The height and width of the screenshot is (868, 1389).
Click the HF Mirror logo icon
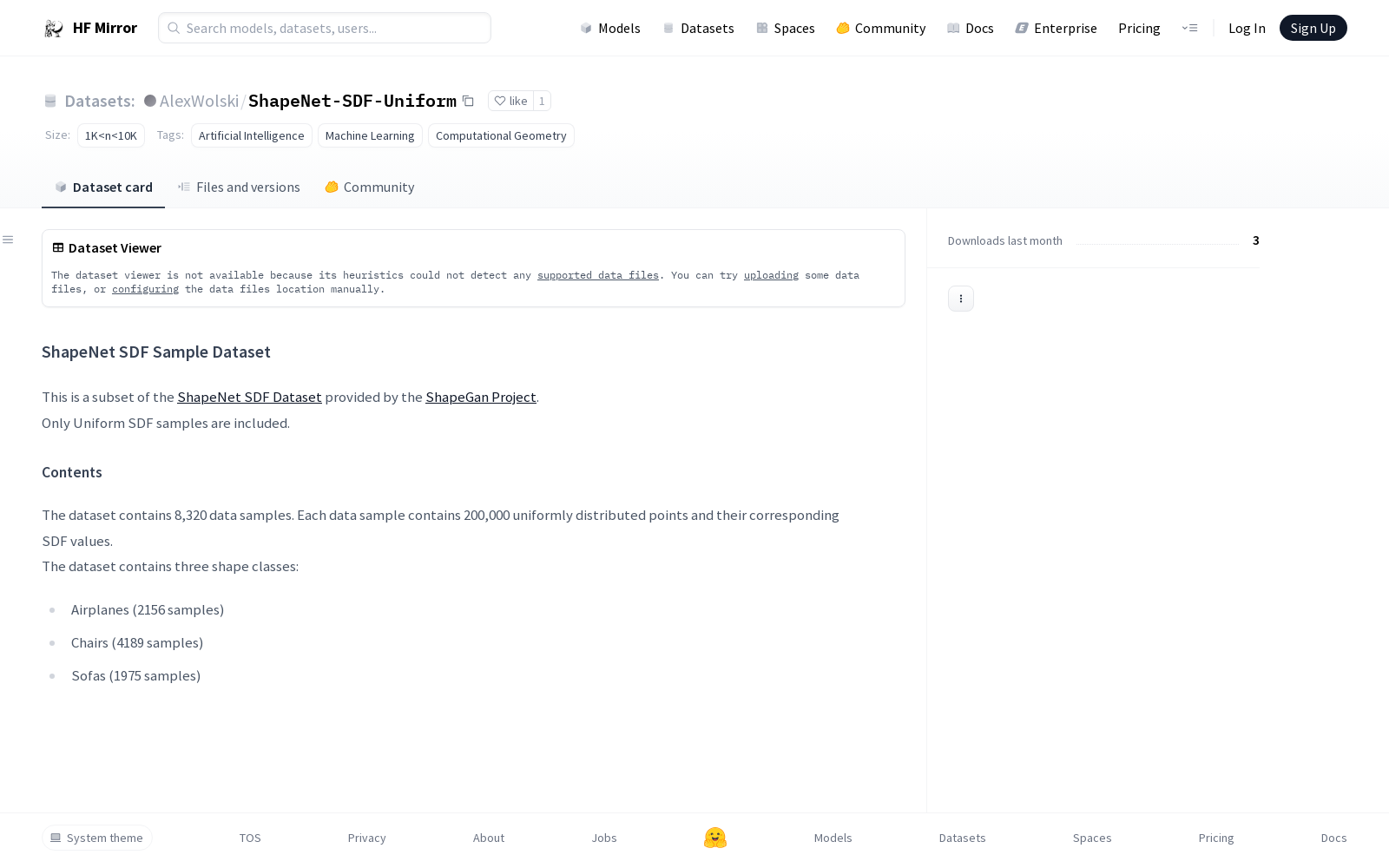click(54, 29)
